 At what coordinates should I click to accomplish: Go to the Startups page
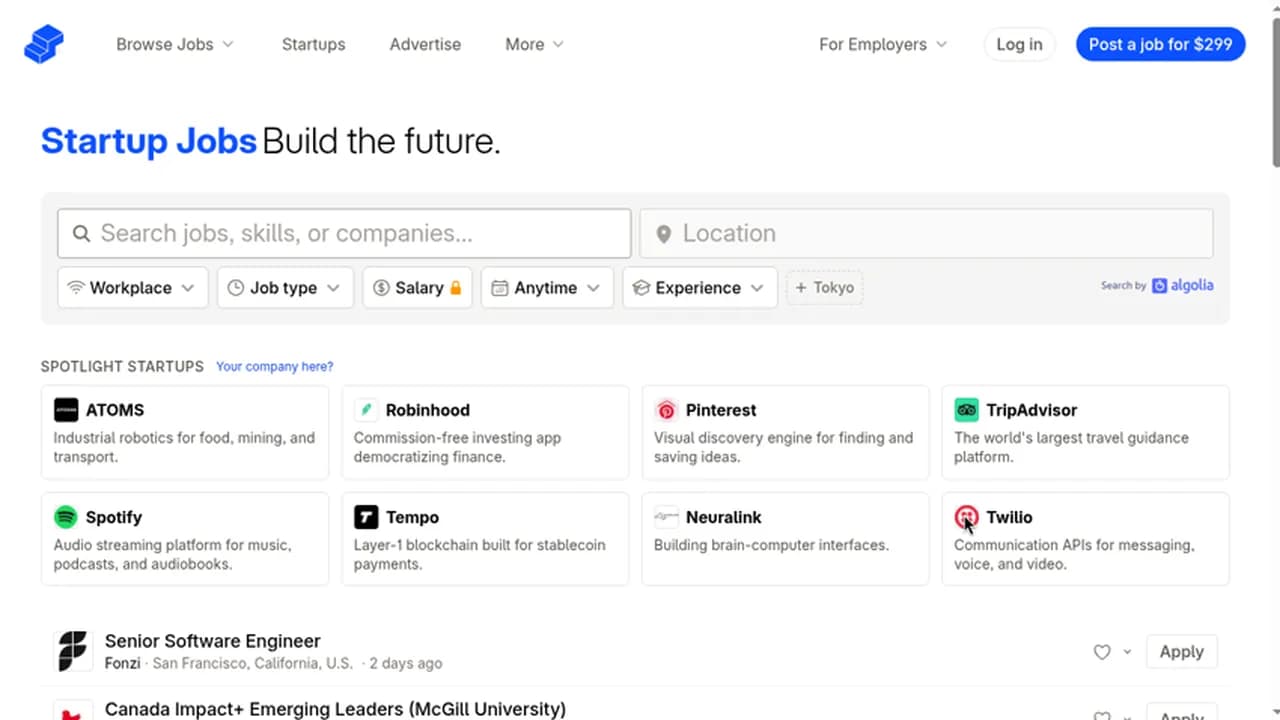[313, 44]
